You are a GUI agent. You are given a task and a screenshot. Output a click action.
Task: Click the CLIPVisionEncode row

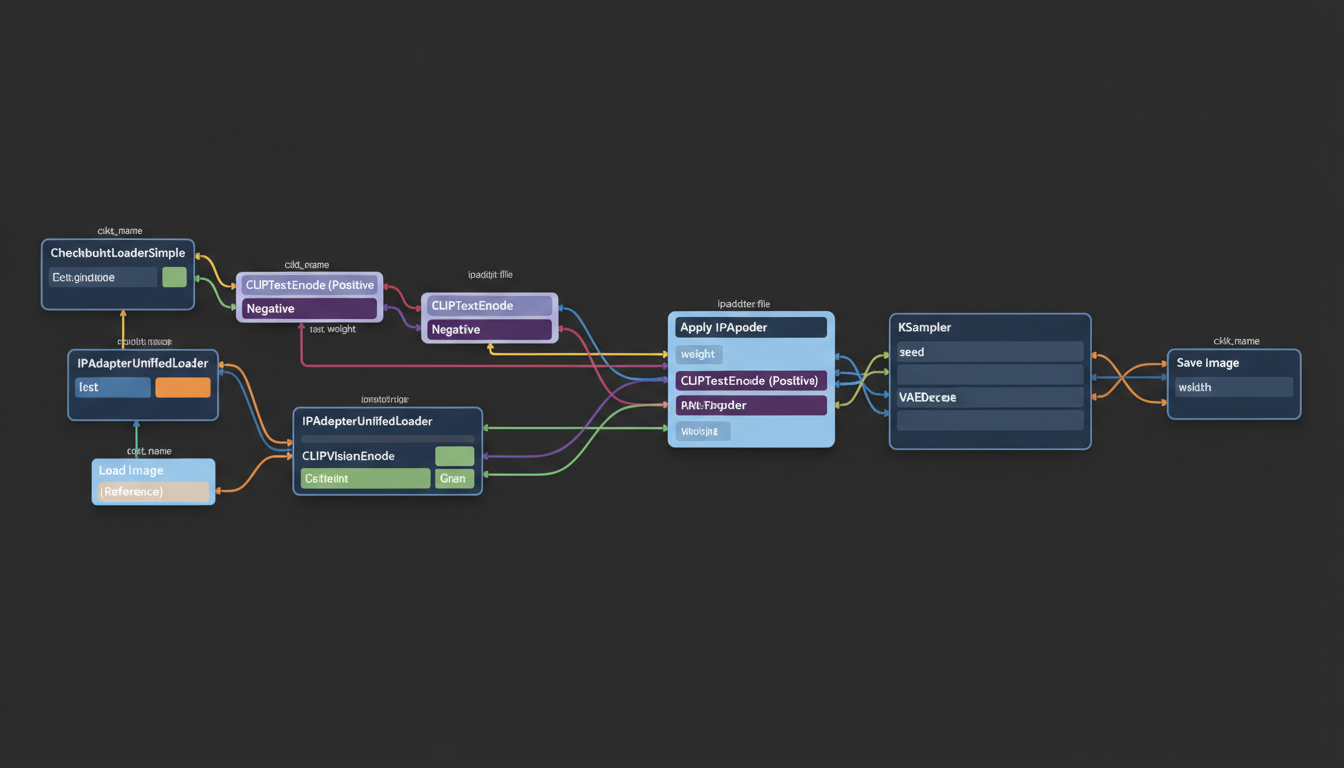point(351,455)
